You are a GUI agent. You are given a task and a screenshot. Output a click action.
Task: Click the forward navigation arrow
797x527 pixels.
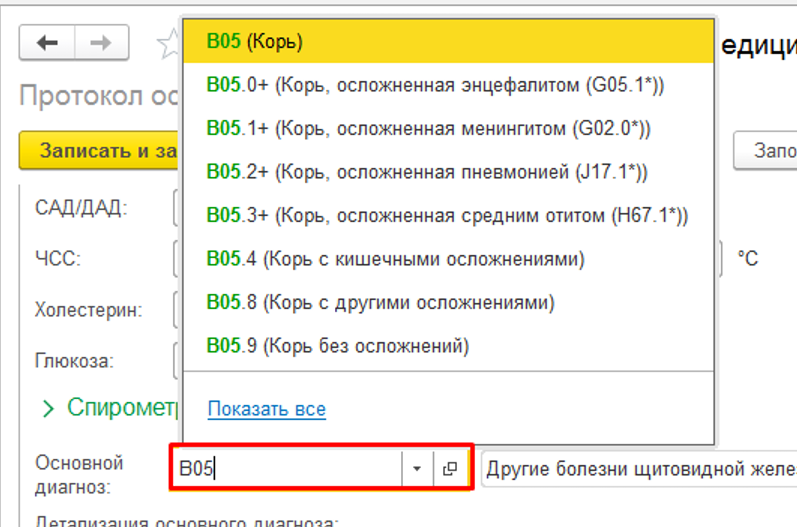100,43
